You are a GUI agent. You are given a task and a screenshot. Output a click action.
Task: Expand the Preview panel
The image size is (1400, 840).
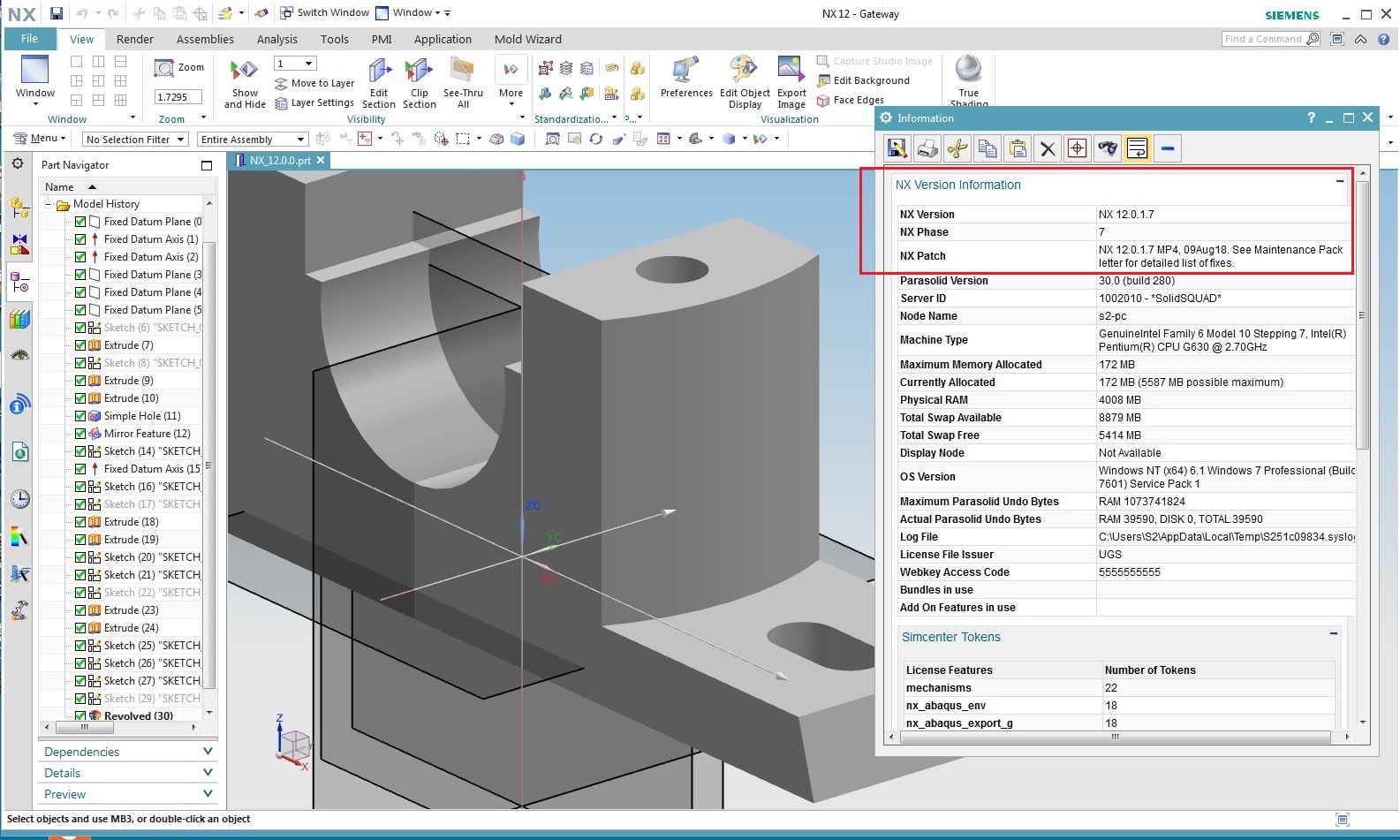coord(128,794)
